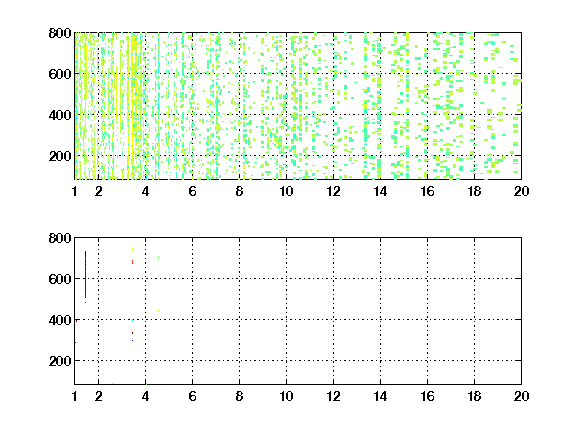Screen dimensions: 576x432
Task: Click the 400 y-axis label on top plot
Action: 60,115
